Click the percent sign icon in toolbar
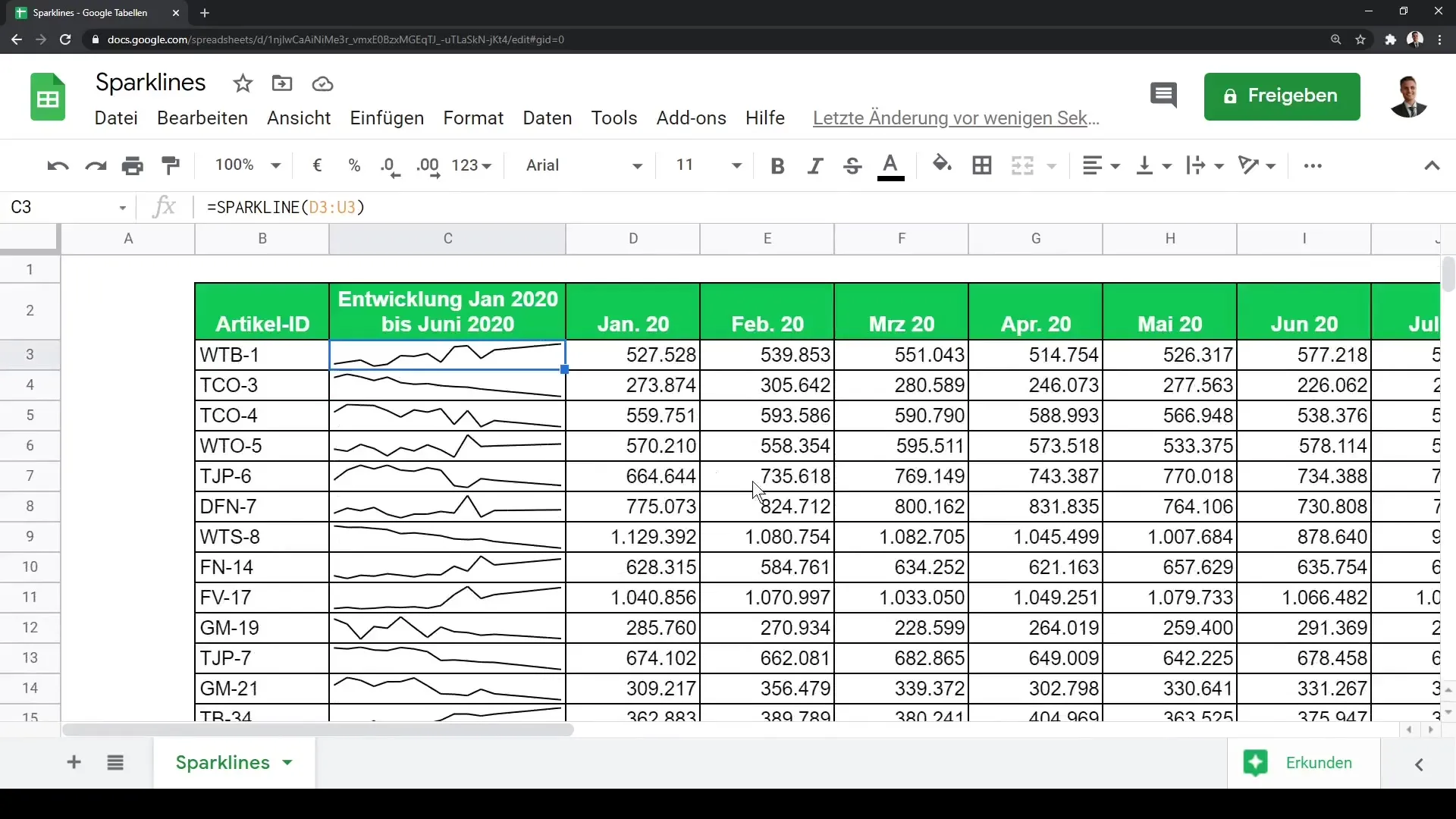Screen dimensions: 1456x819 tap(353, 165)
